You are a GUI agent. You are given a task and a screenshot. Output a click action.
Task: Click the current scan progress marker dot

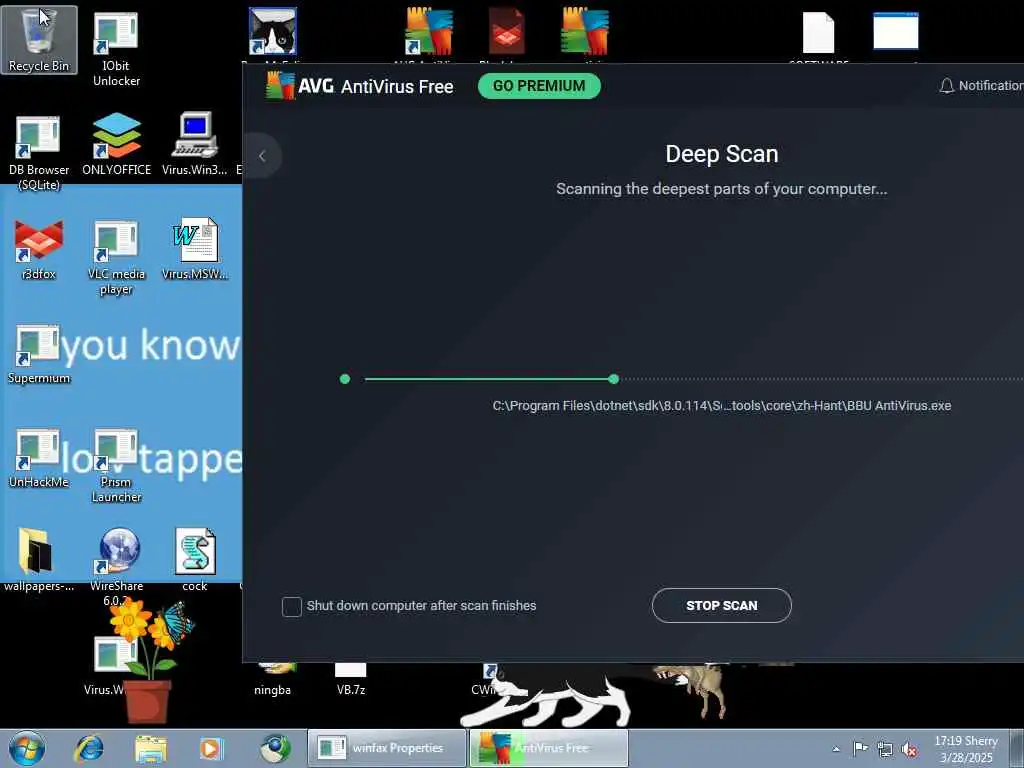point(613,379)
